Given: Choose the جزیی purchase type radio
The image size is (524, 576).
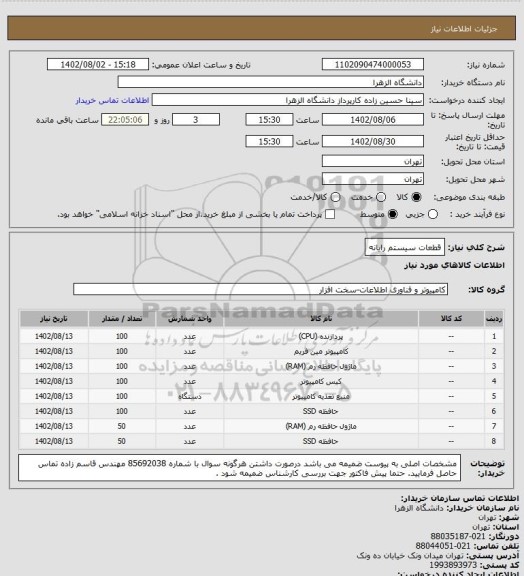Looking at the screenshot, I should (433, 214).
